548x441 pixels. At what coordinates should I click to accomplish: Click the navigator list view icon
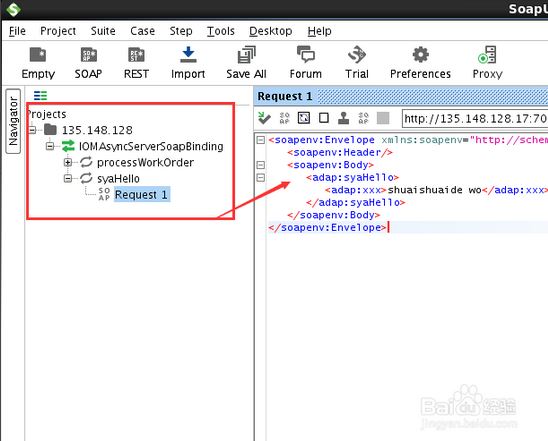point(40,95)
